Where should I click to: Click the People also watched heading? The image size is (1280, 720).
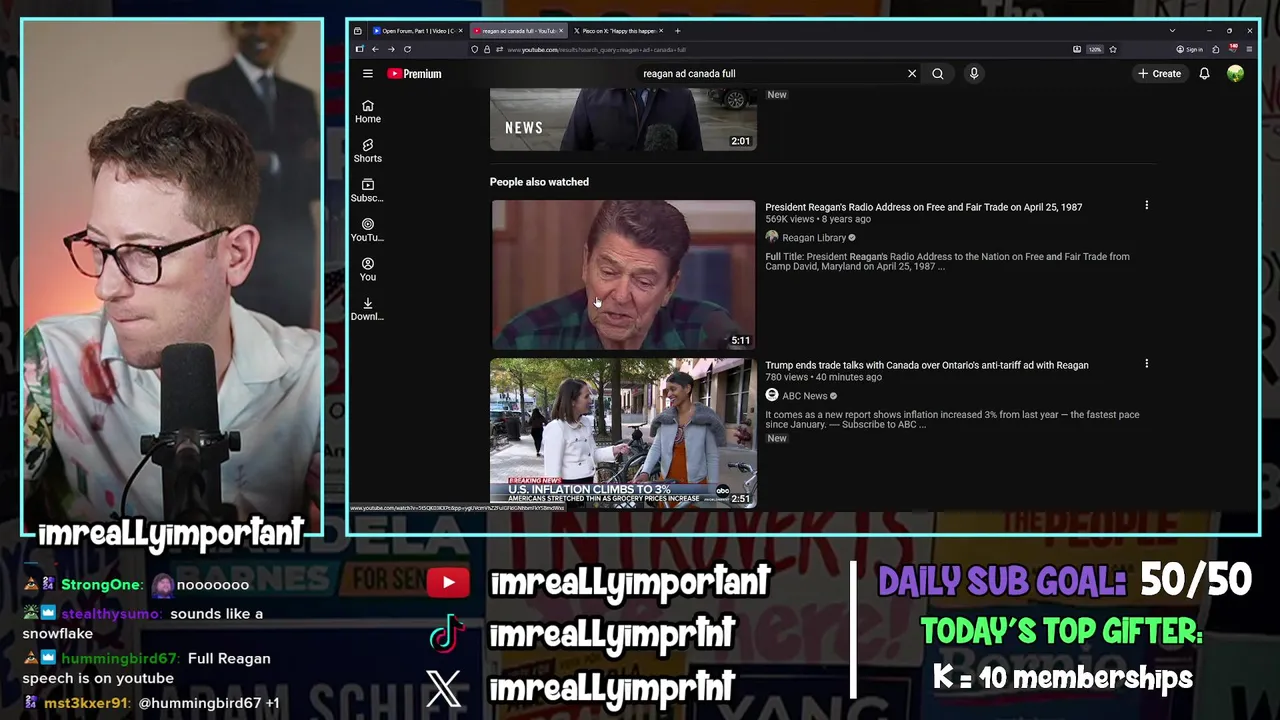click(x=539, y=182)
